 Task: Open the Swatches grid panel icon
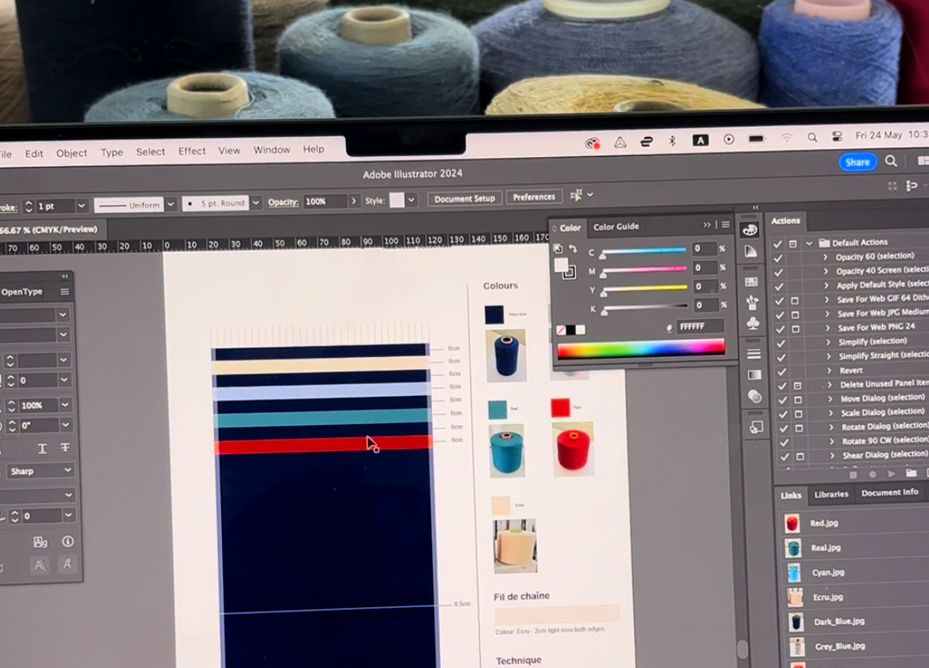coord(751,281)
